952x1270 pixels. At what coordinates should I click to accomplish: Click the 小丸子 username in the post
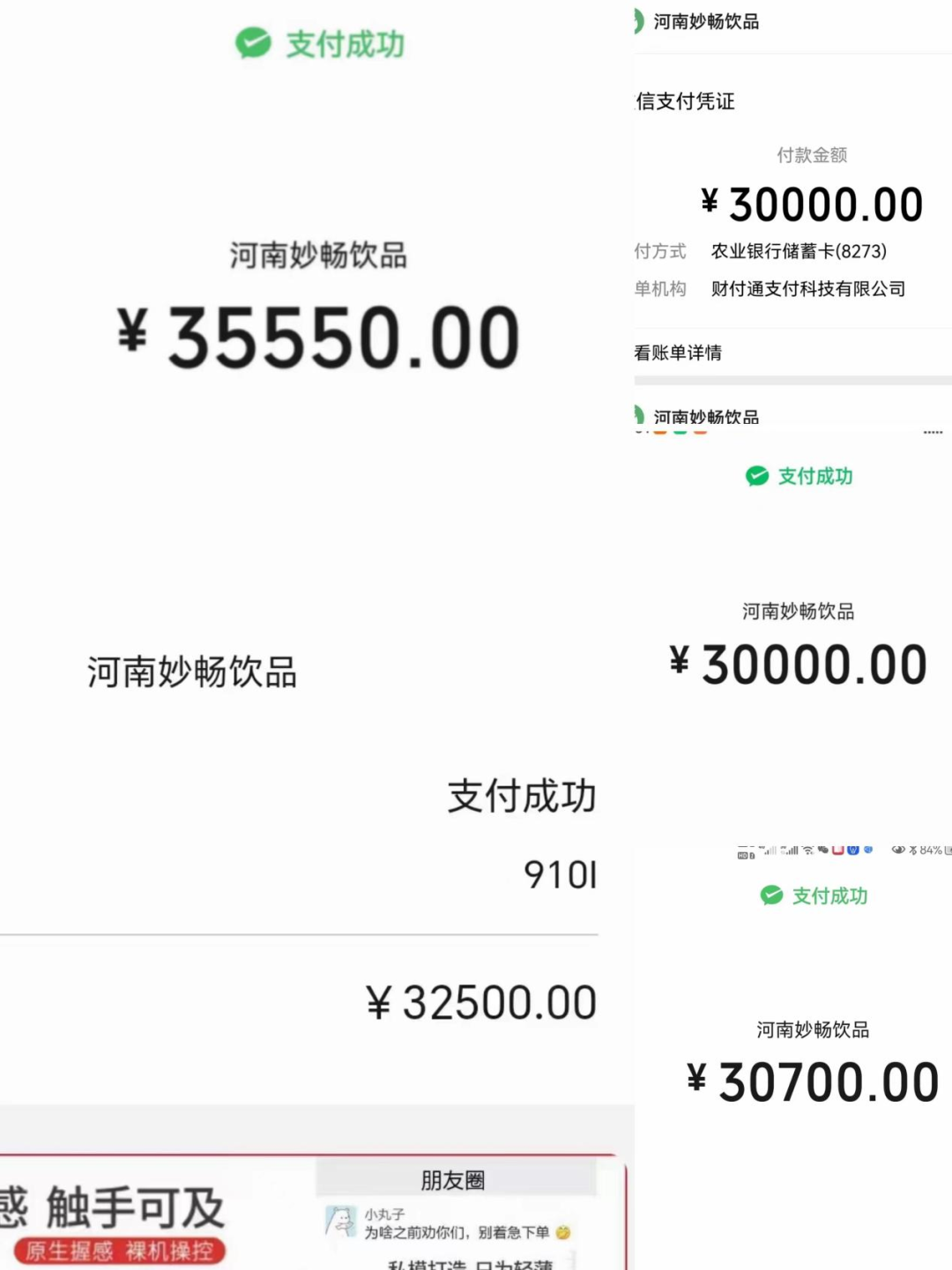coord(384,1214)
